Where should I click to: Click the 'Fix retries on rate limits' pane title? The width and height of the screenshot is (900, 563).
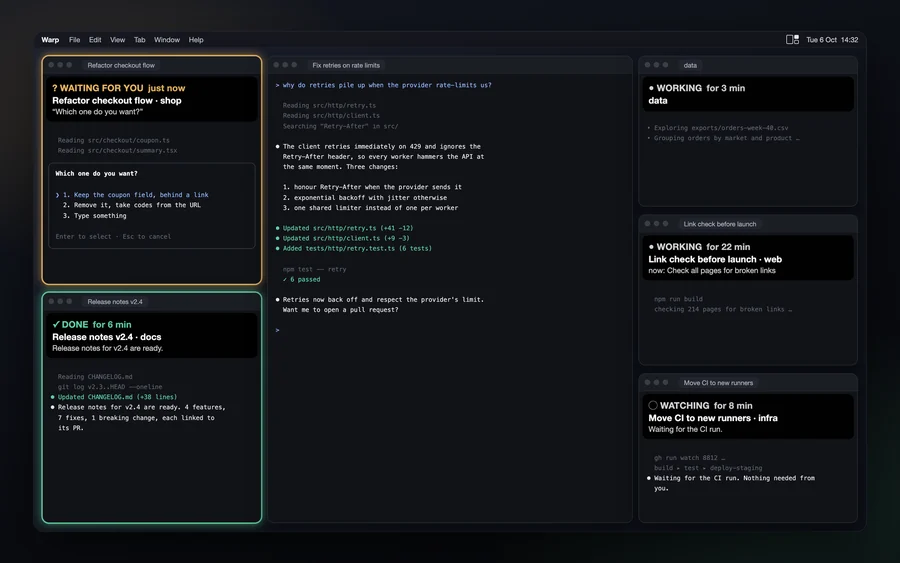tap(346, 65)
